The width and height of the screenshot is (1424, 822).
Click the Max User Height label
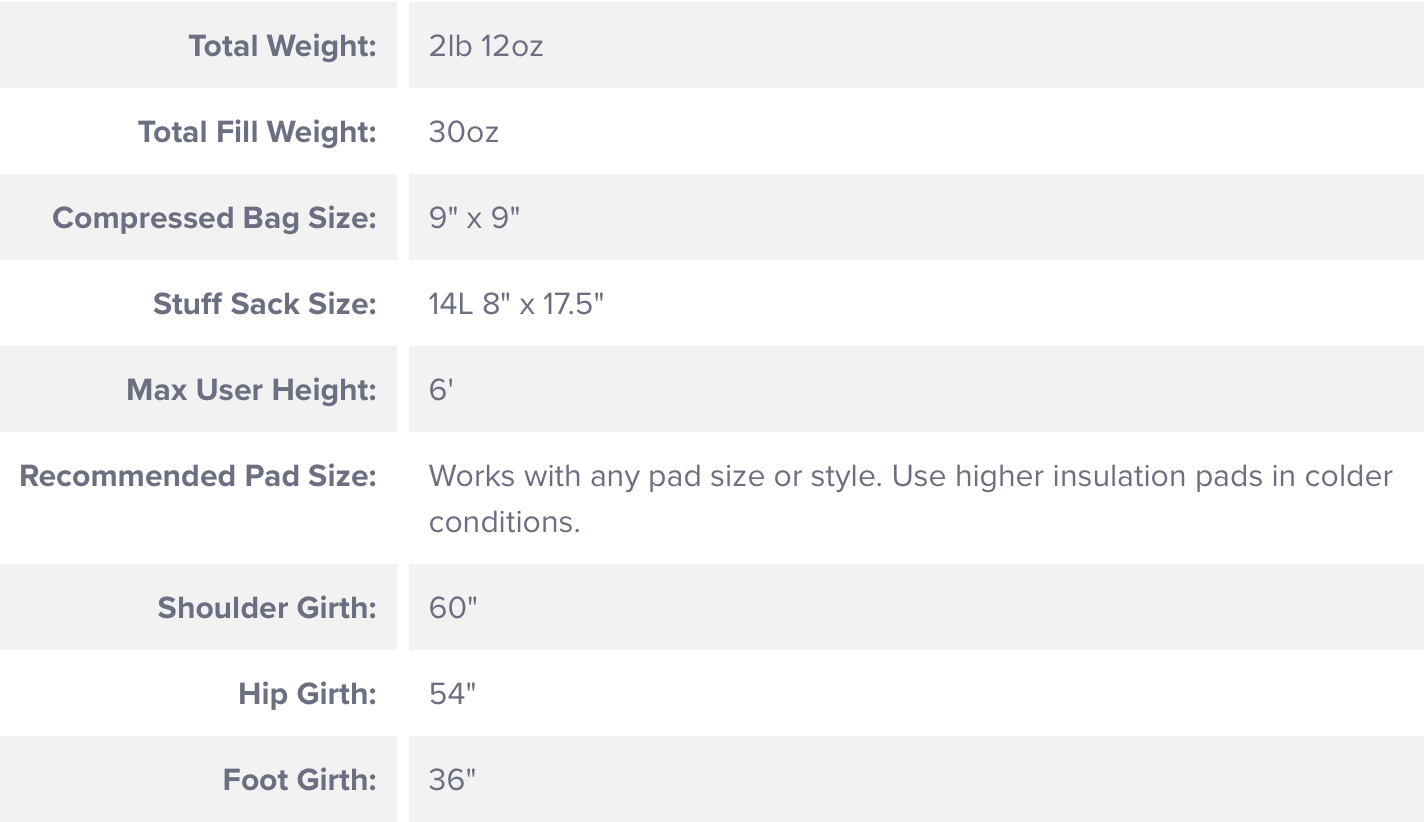click(251, 390)
